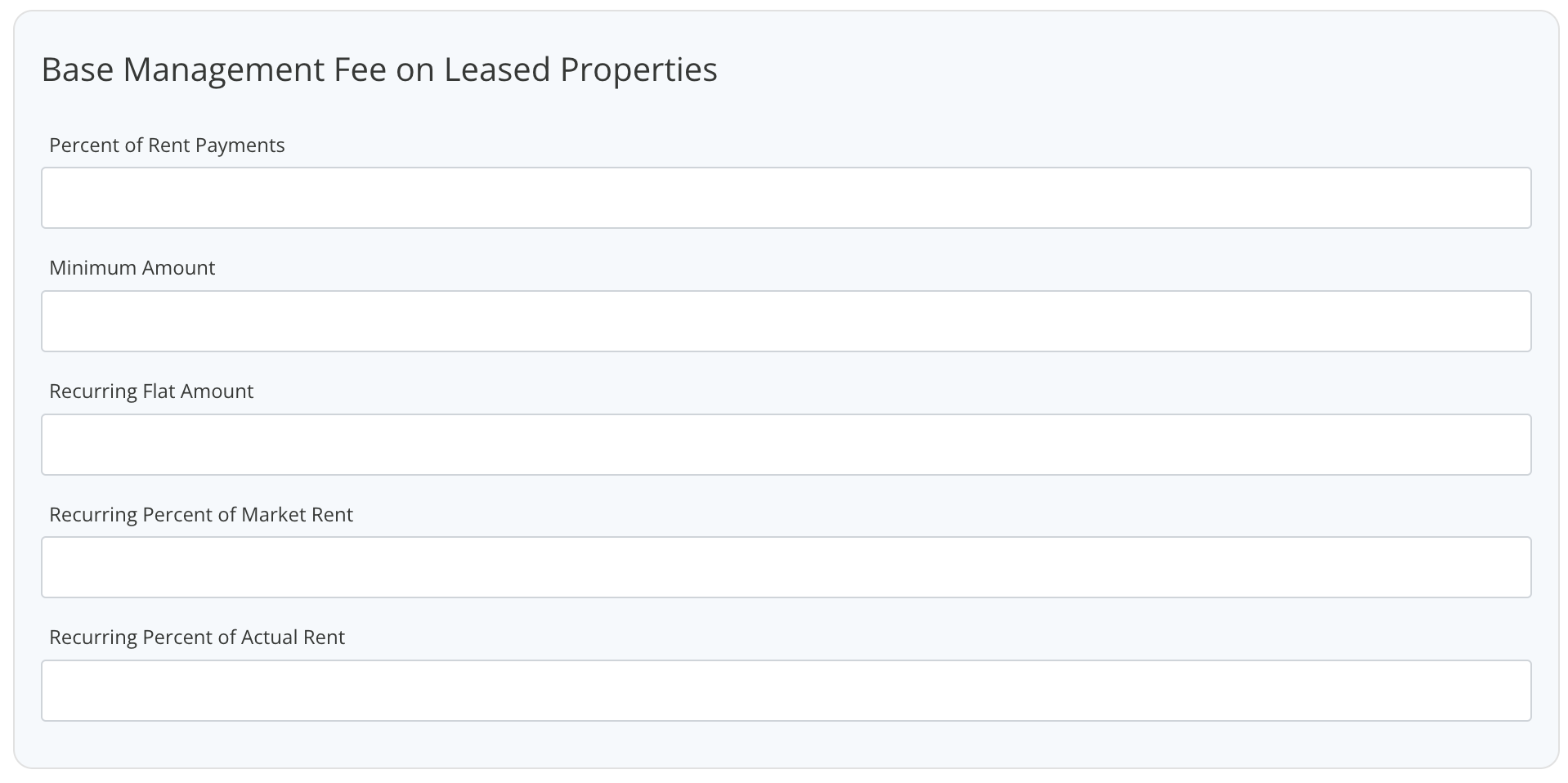Click the Recurring Percent of Market Rent field
The image size is (1568, 783).
[785, 567]
